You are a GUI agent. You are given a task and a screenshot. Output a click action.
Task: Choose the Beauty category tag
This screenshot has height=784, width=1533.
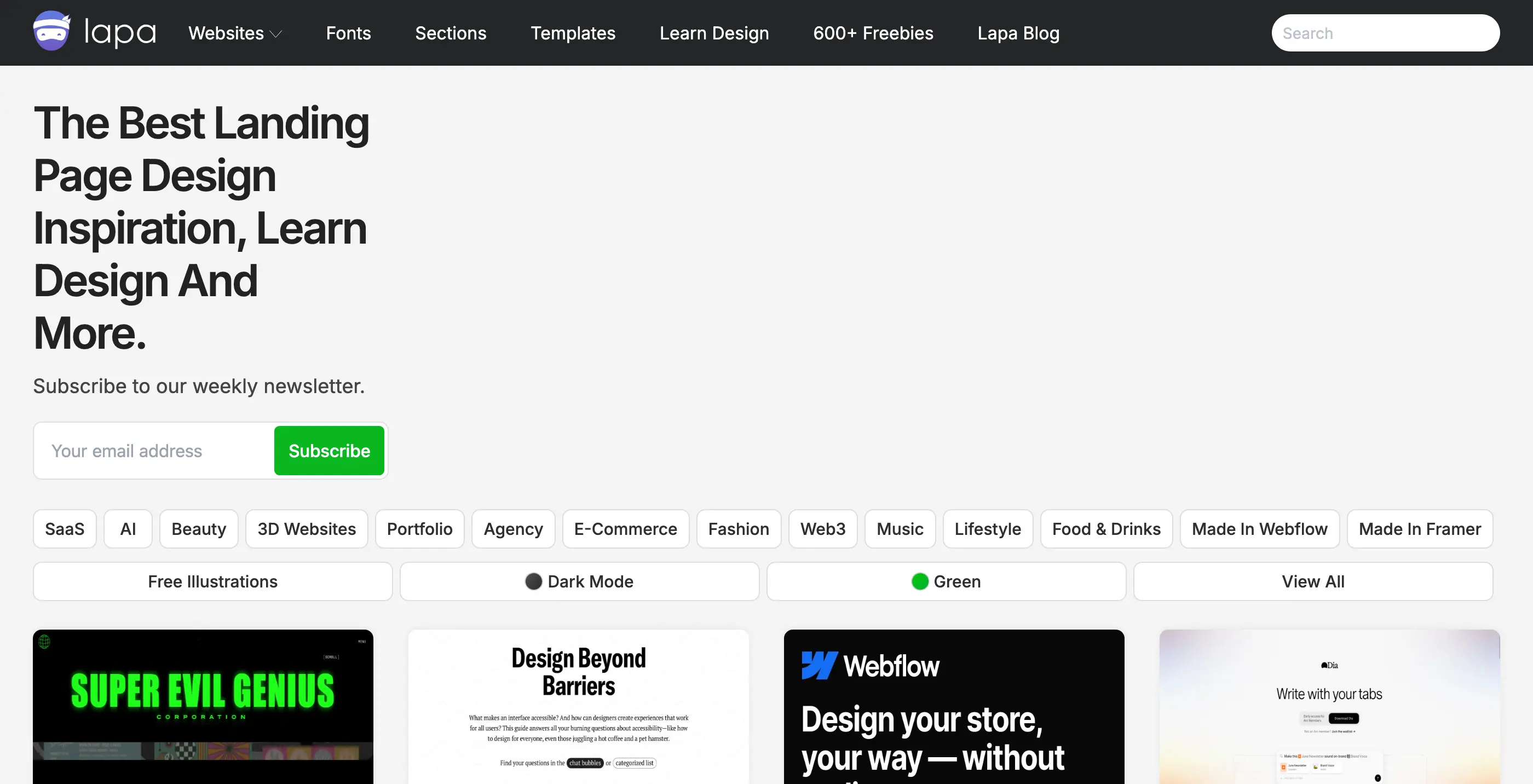point(199,529)
